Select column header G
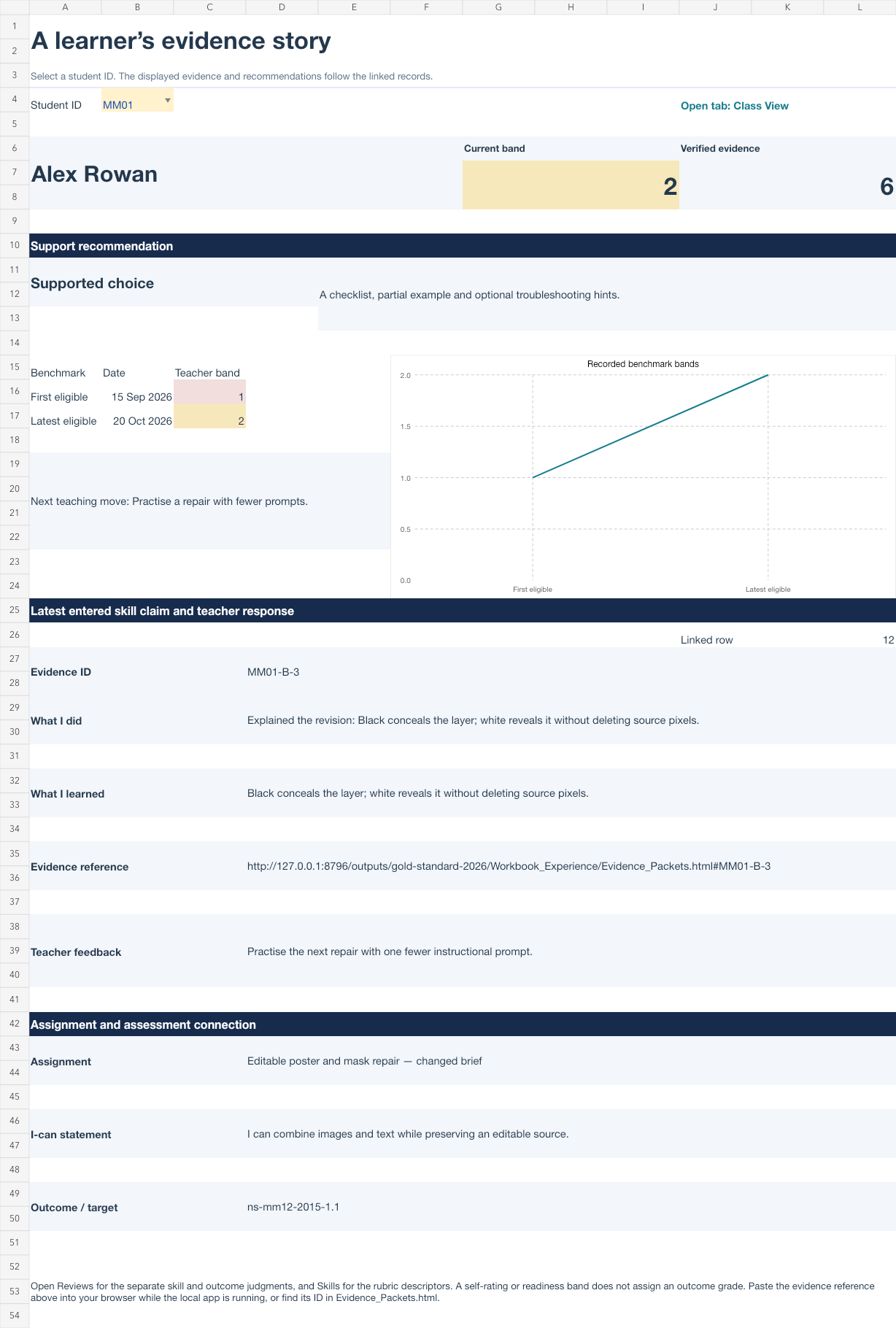This screenshot has height=1328, width=896. pyautogui.click(x=498, y=7)
